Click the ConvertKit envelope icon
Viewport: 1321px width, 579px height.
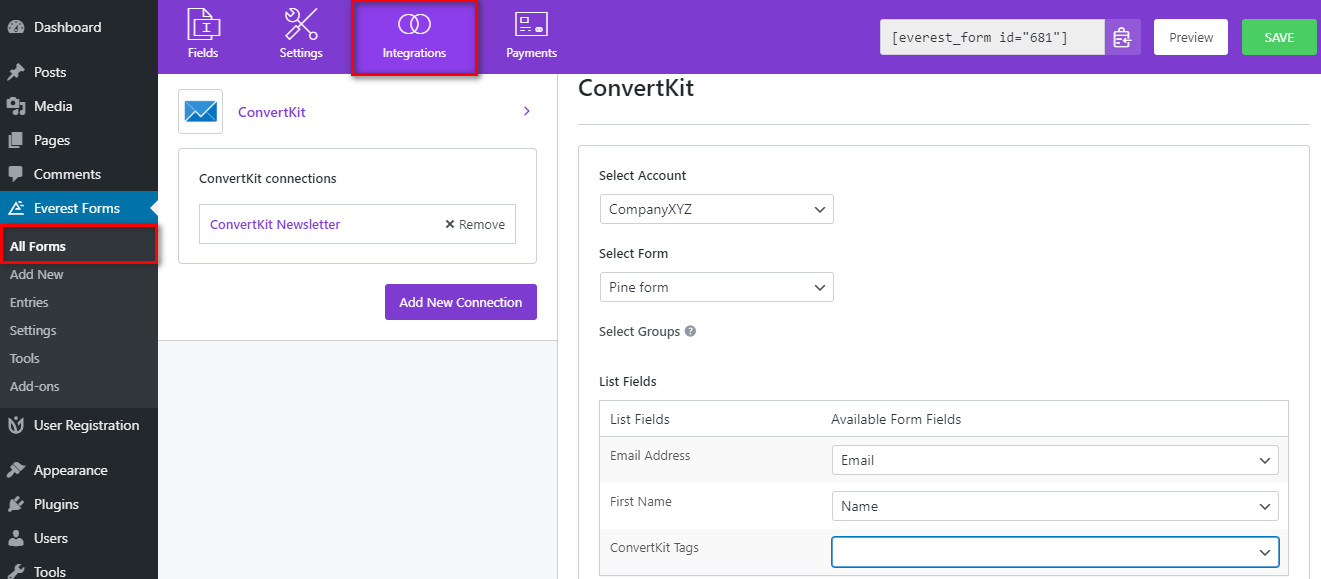point(200,112)
